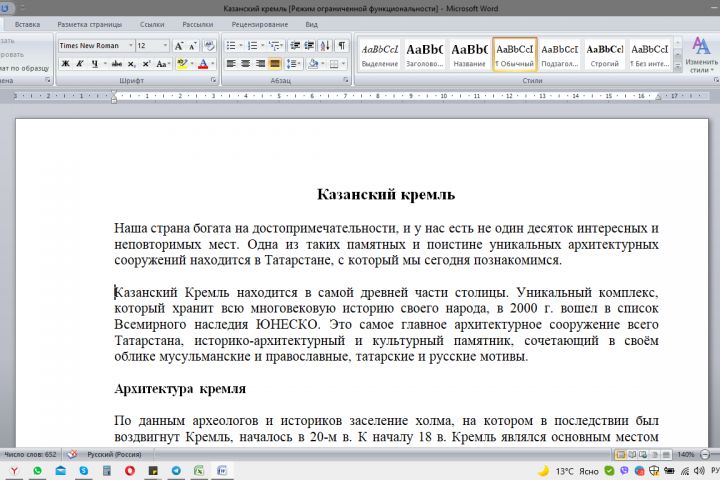720x480 pixels.
Task: Apply the Подзаголовок style
Action: click(x=559, y=54)
